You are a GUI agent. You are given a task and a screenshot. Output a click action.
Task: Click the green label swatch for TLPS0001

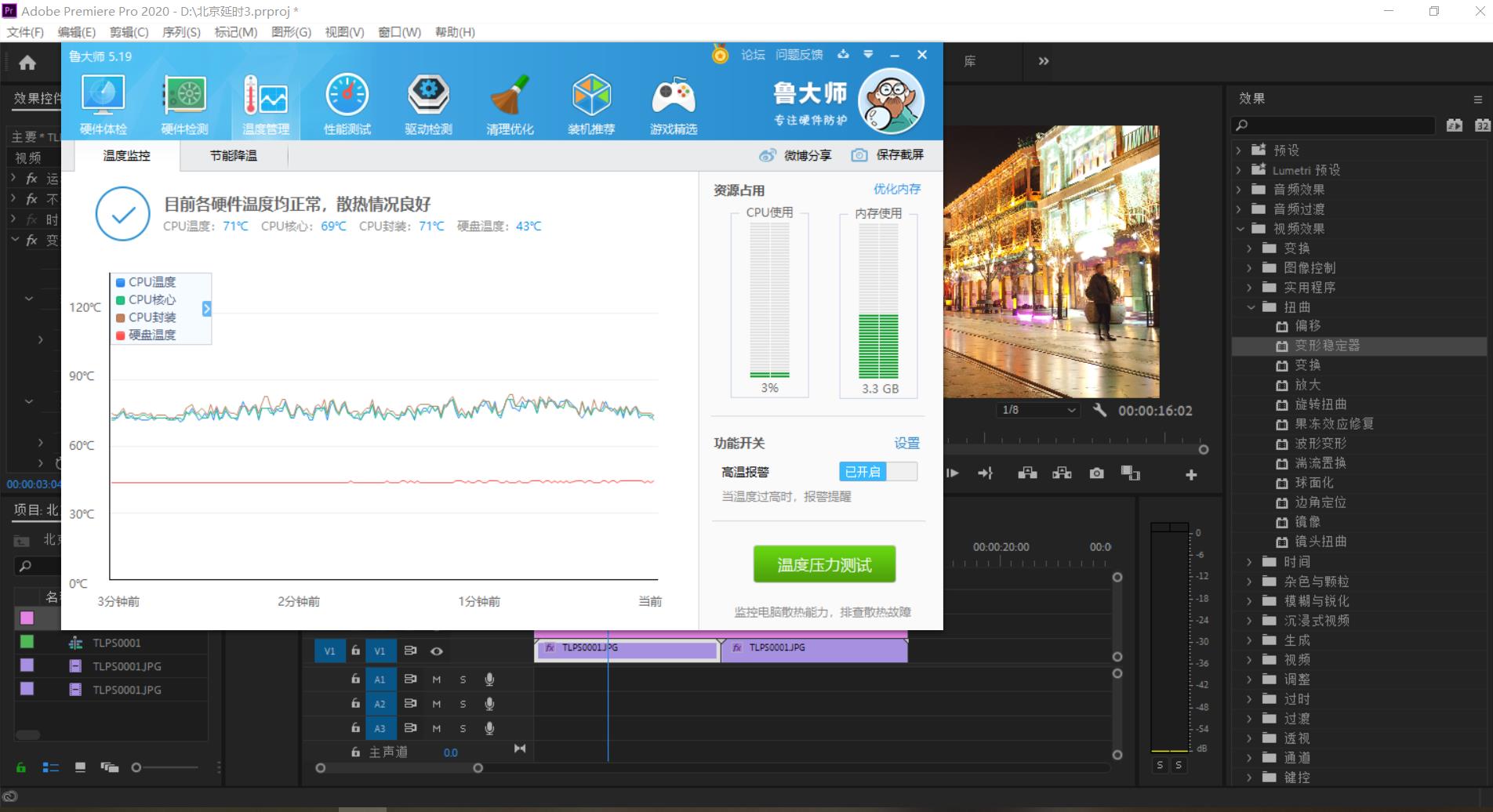click(x=27, y=642)
